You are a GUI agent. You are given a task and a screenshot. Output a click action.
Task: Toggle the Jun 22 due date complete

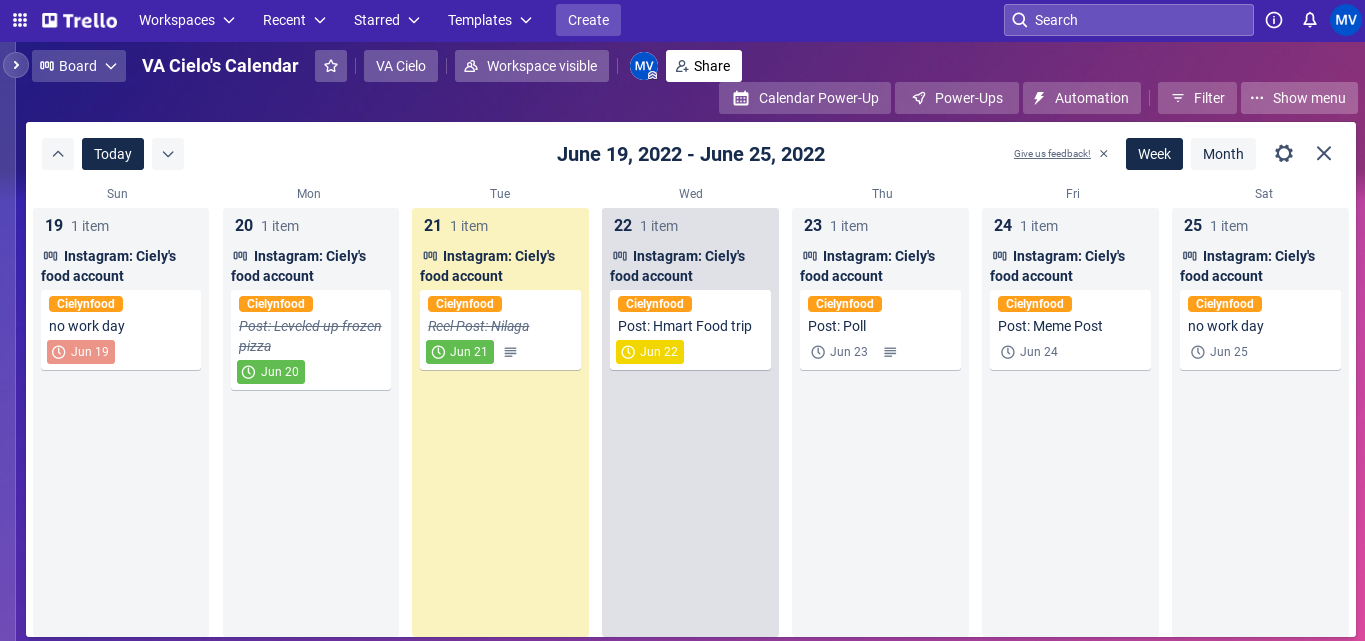tap(650, 352)
